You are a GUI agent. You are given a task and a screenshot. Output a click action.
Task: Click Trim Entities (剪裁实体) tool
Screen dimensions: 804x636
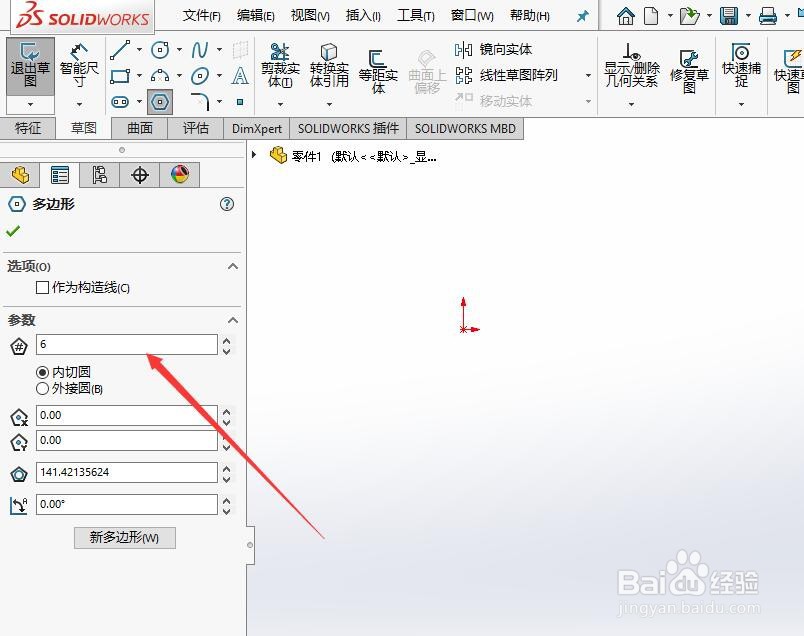point(280,66)
